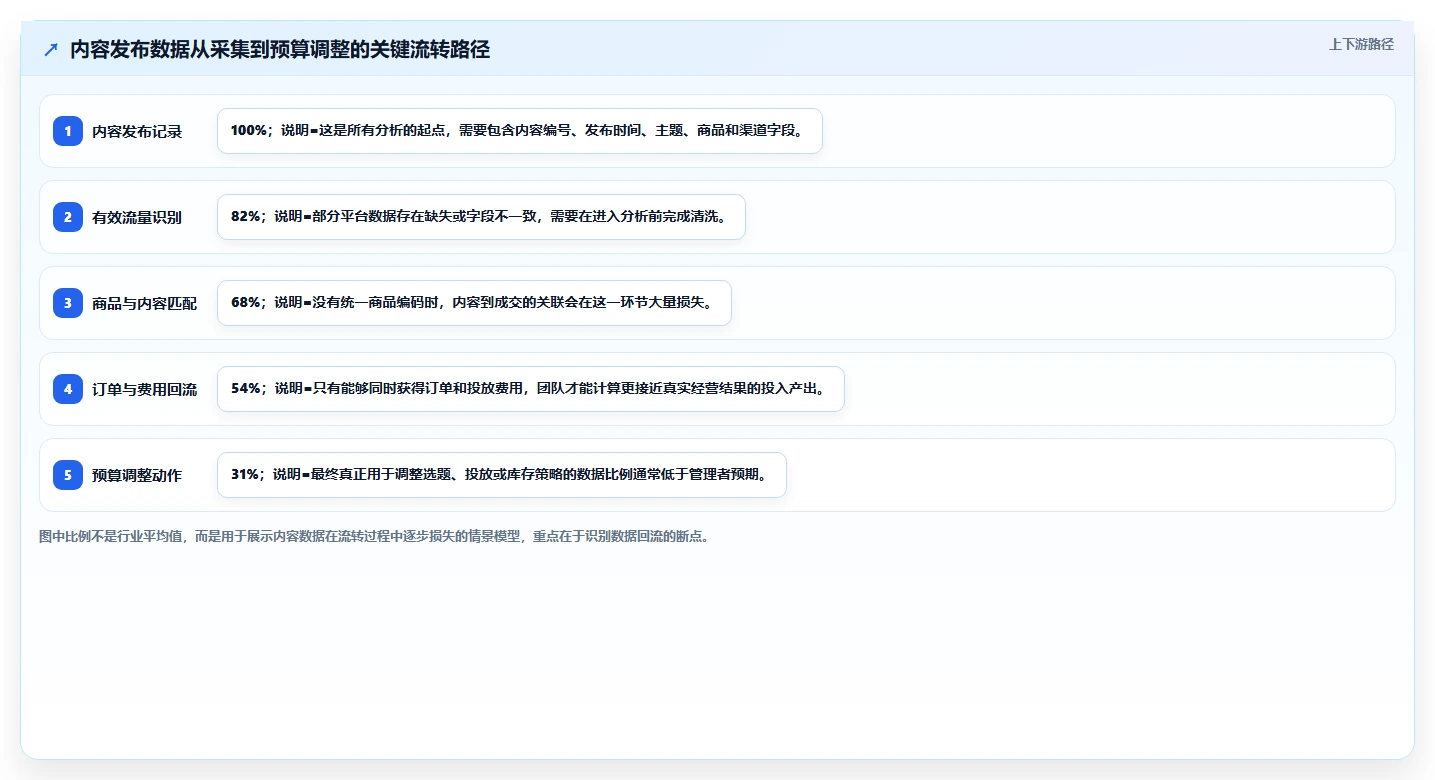This screenshot has width=1435, height=780.
Task: Click the arrow icon beside the title
Action: (x=50, y=50)
